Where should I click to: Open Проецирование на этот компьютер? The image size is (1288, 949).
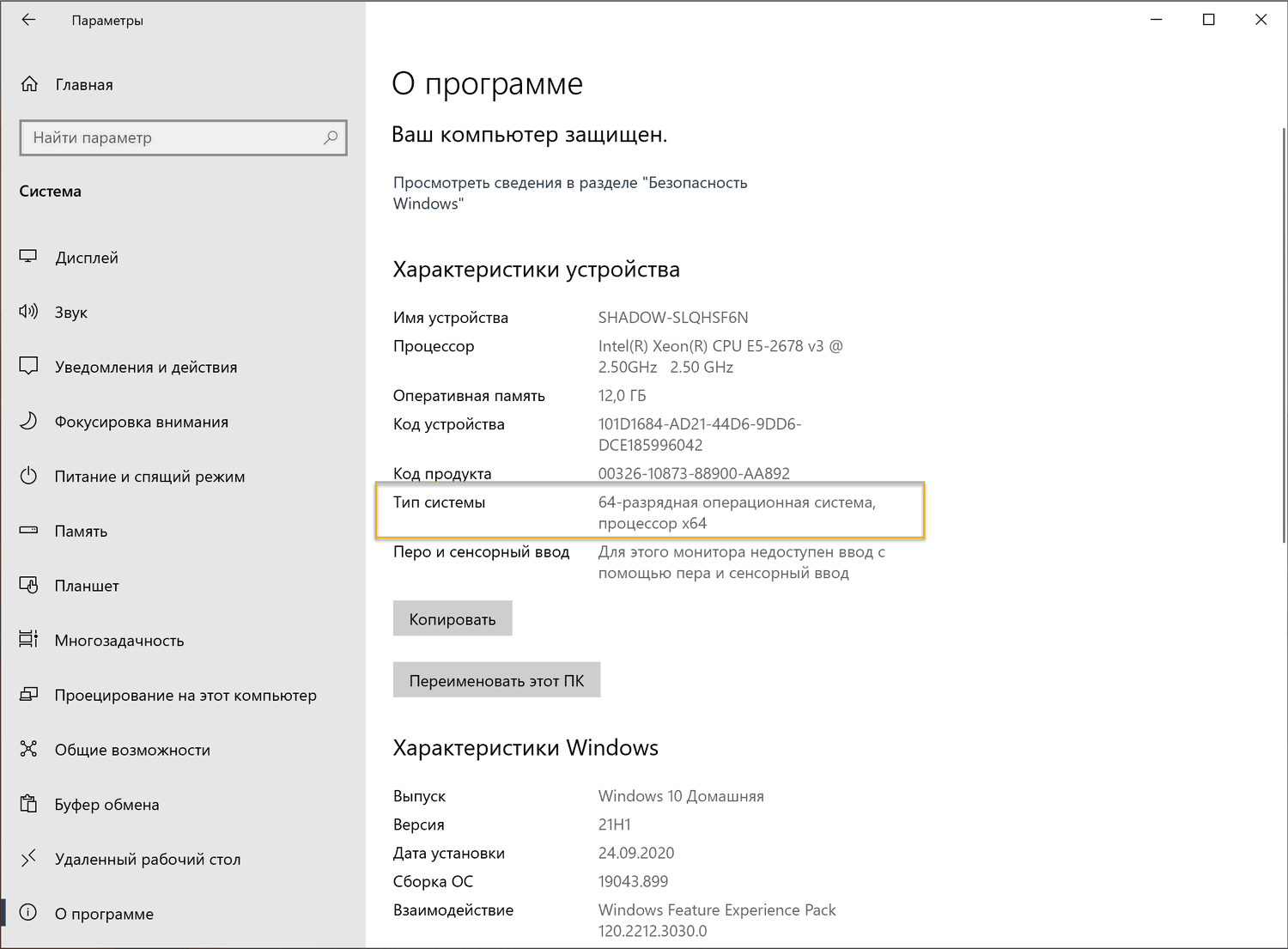coord(185,695)
